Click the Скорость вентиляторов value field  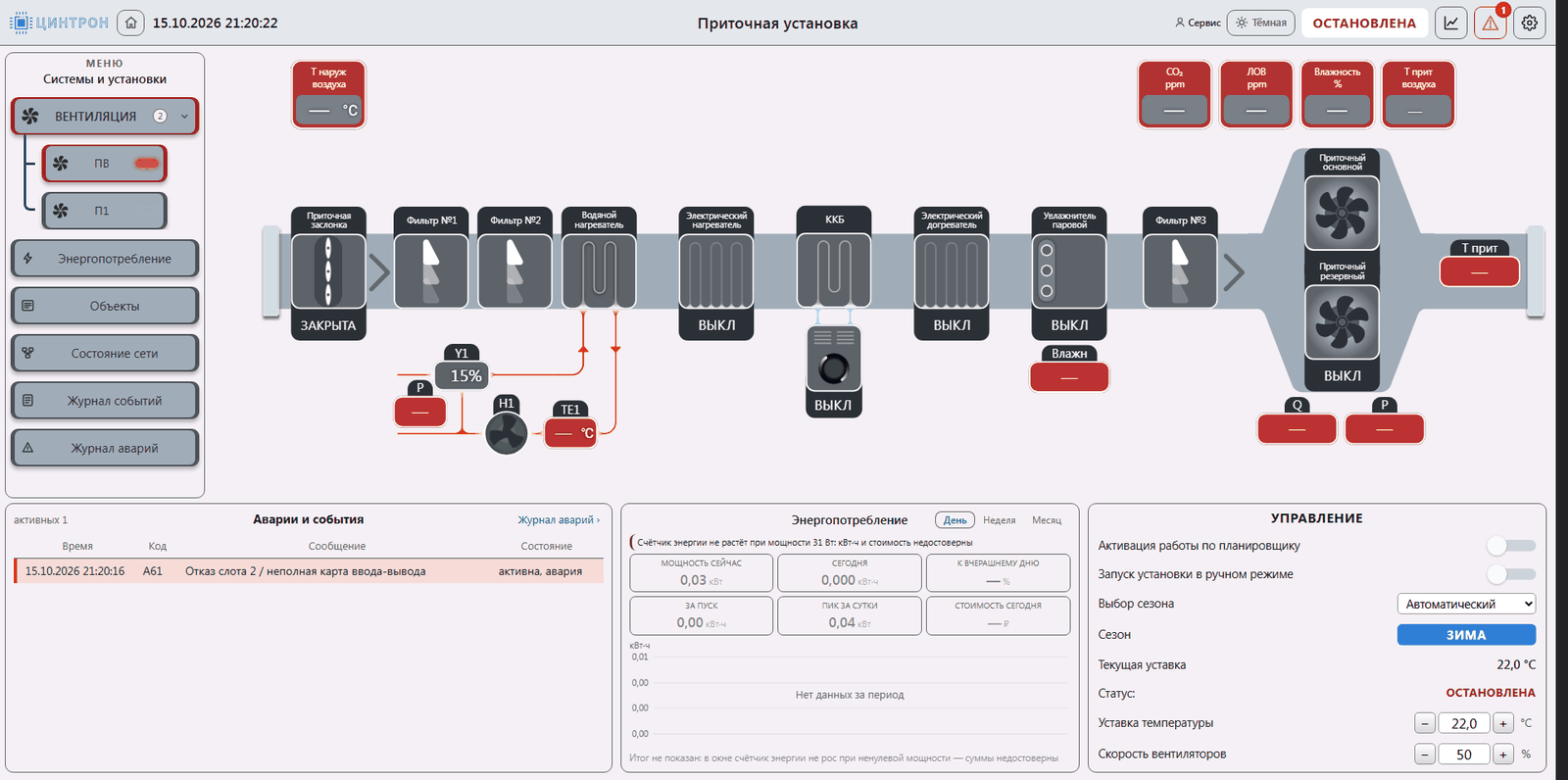(x=1464, y=755)
